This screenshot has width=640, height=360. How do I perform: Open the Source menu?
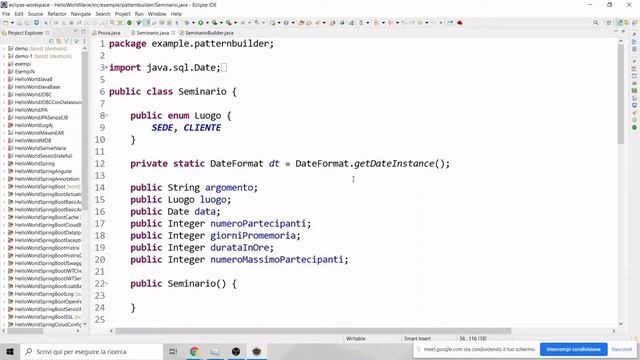(x=35, y=14)
